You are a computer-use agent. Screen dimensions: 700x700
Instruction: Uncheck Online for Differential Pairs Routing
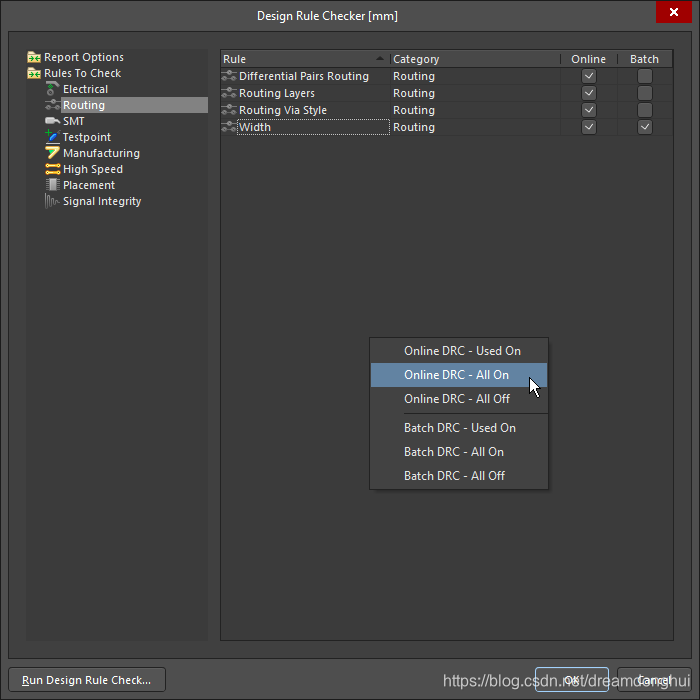tap(589, 76)
